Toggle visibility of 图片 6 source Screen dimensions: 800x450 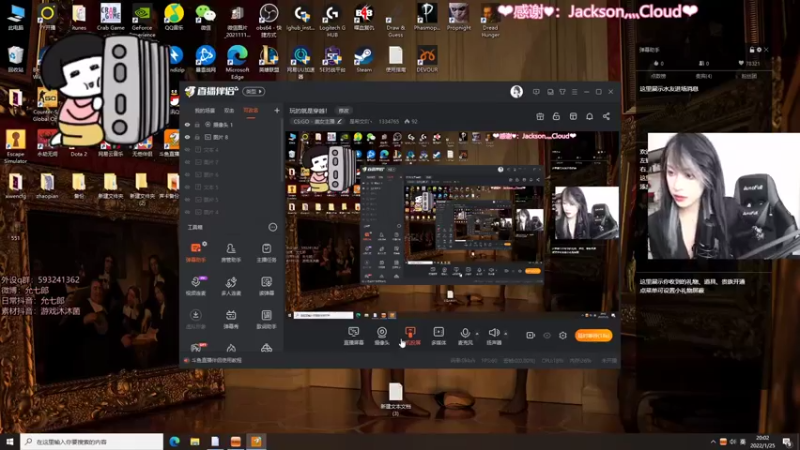point(187,174)
